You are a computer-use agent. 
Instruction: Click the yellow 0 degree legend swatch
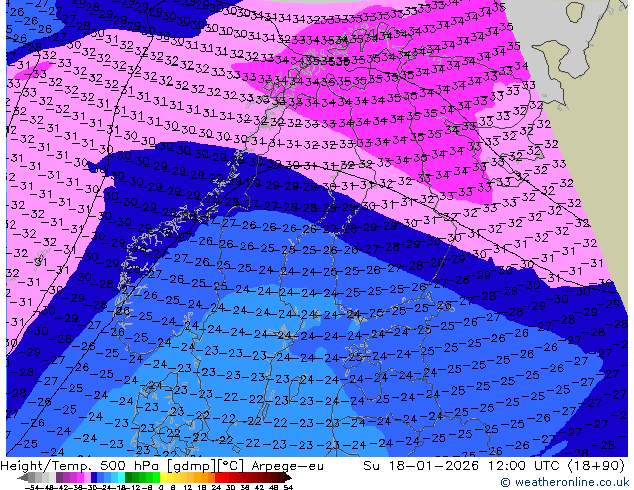pos(163,477)
